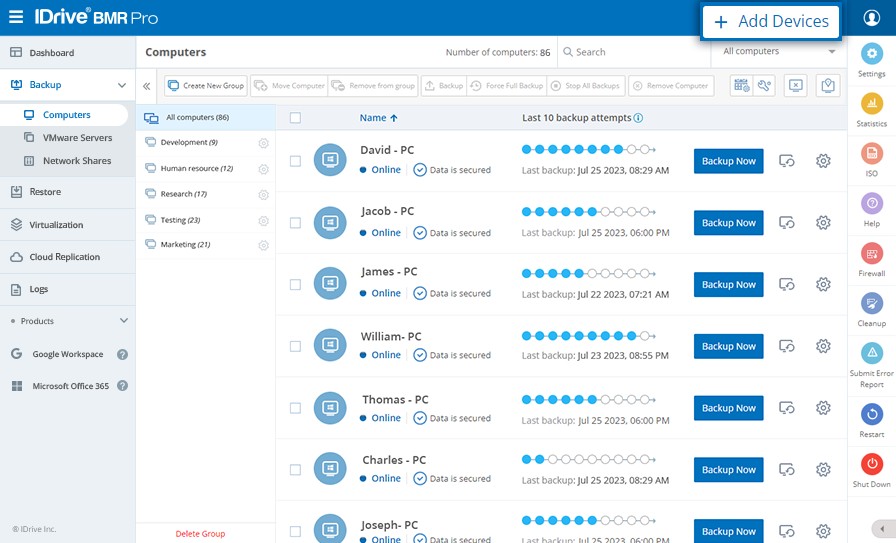
Task: Click the schedule calendar toolbar icon
Action: (x=742, y=86)
